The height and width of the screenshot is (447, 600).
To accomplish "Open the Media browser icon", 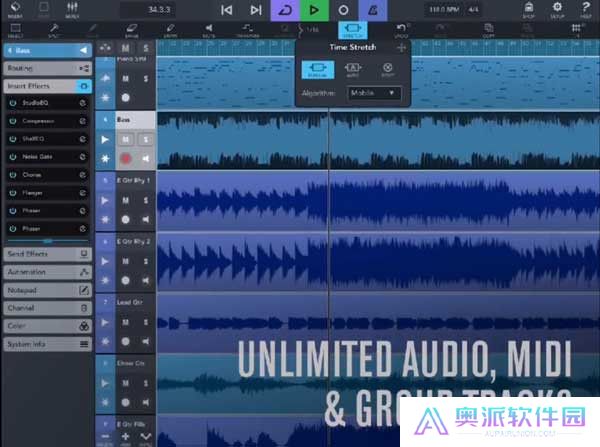I will (x=15, y=9).
